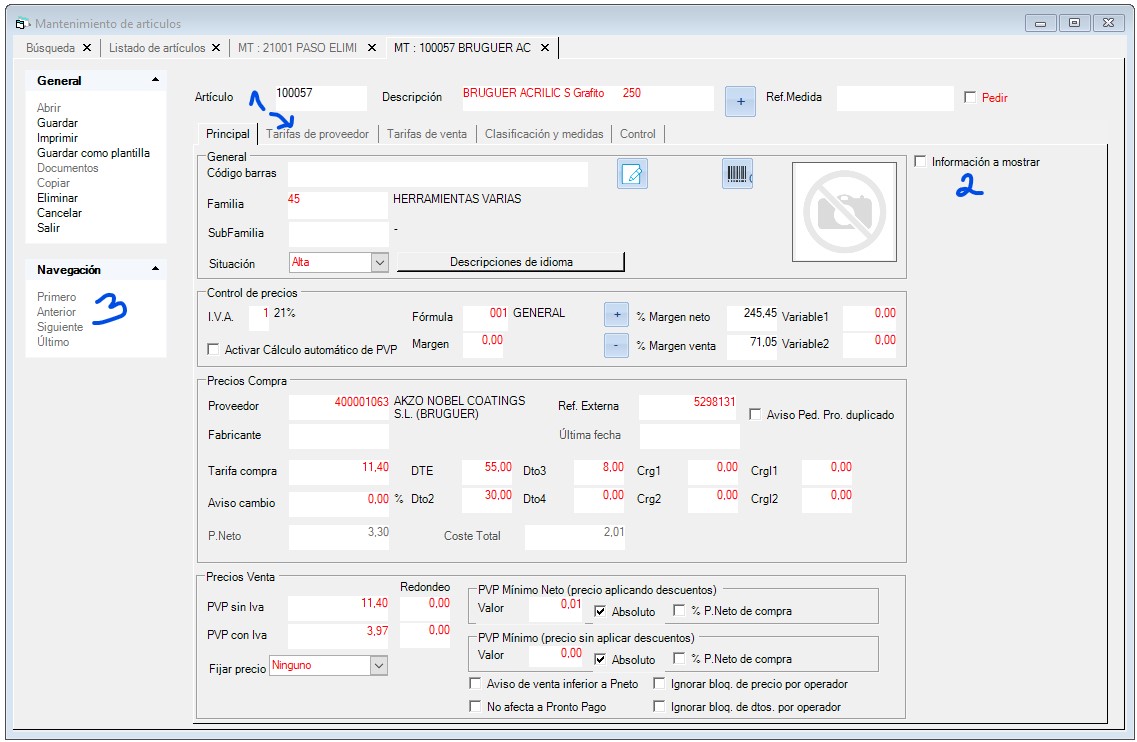This screenshot has height=742, width=1137.
Task: Close the MT : 100057 BRUGUER AC tab
Action: pyautogui.click(x=545, y=48)
